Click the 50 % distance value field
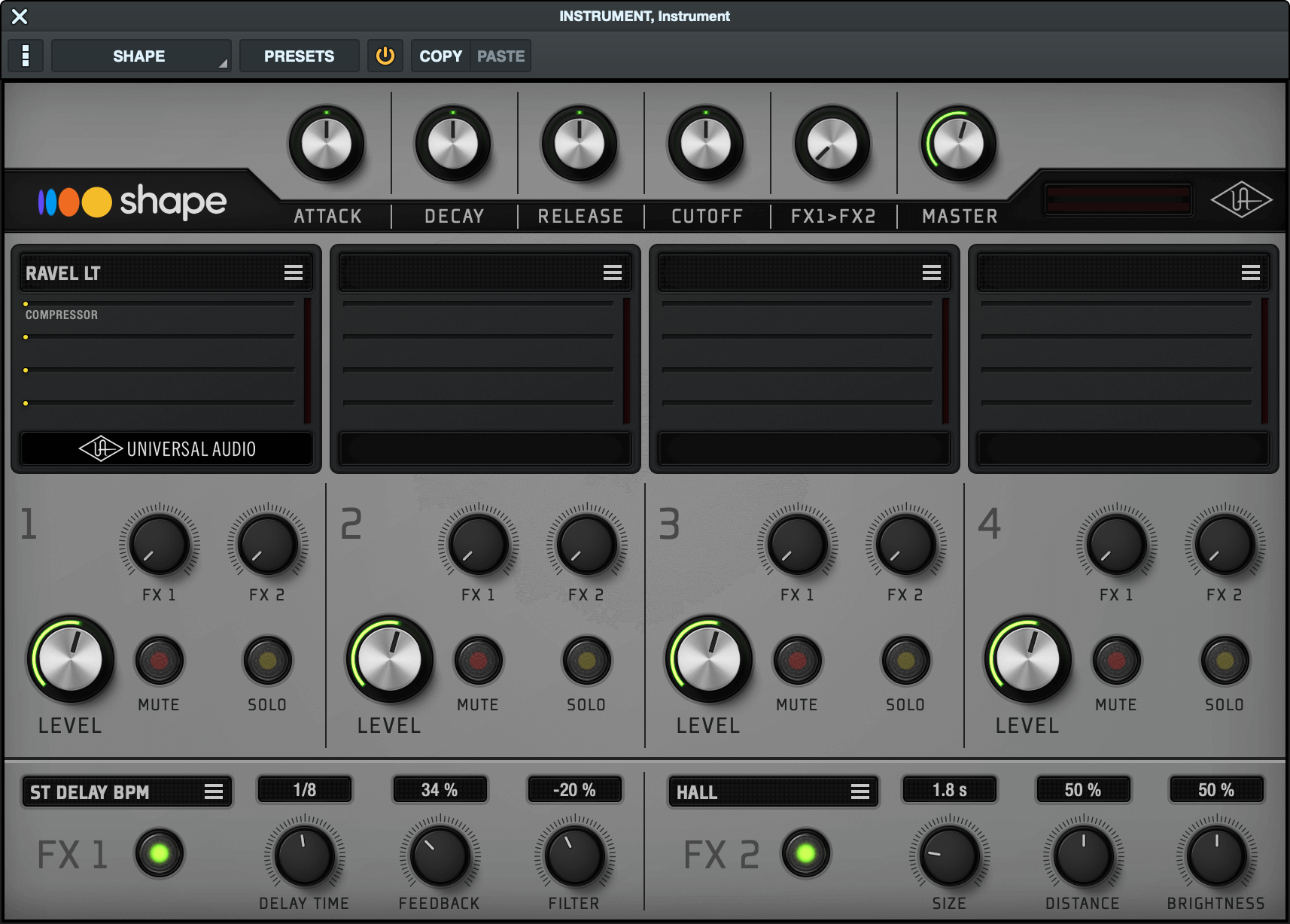Viewport: 1290px width, 924px height. pyautogui.click(x=1083, y=790)
